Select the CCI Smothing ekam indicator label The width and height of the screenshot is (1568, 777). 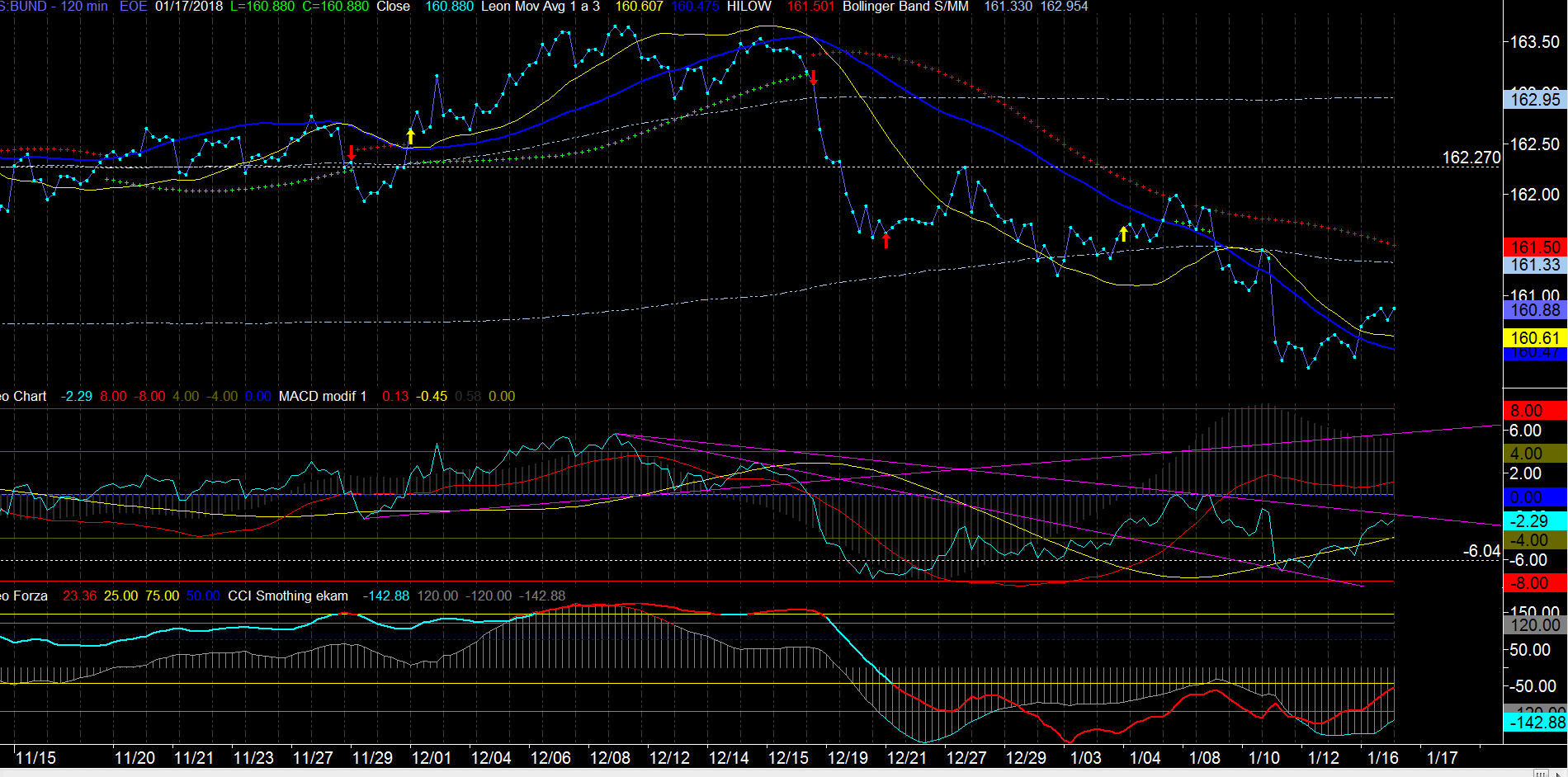[288, 596]
